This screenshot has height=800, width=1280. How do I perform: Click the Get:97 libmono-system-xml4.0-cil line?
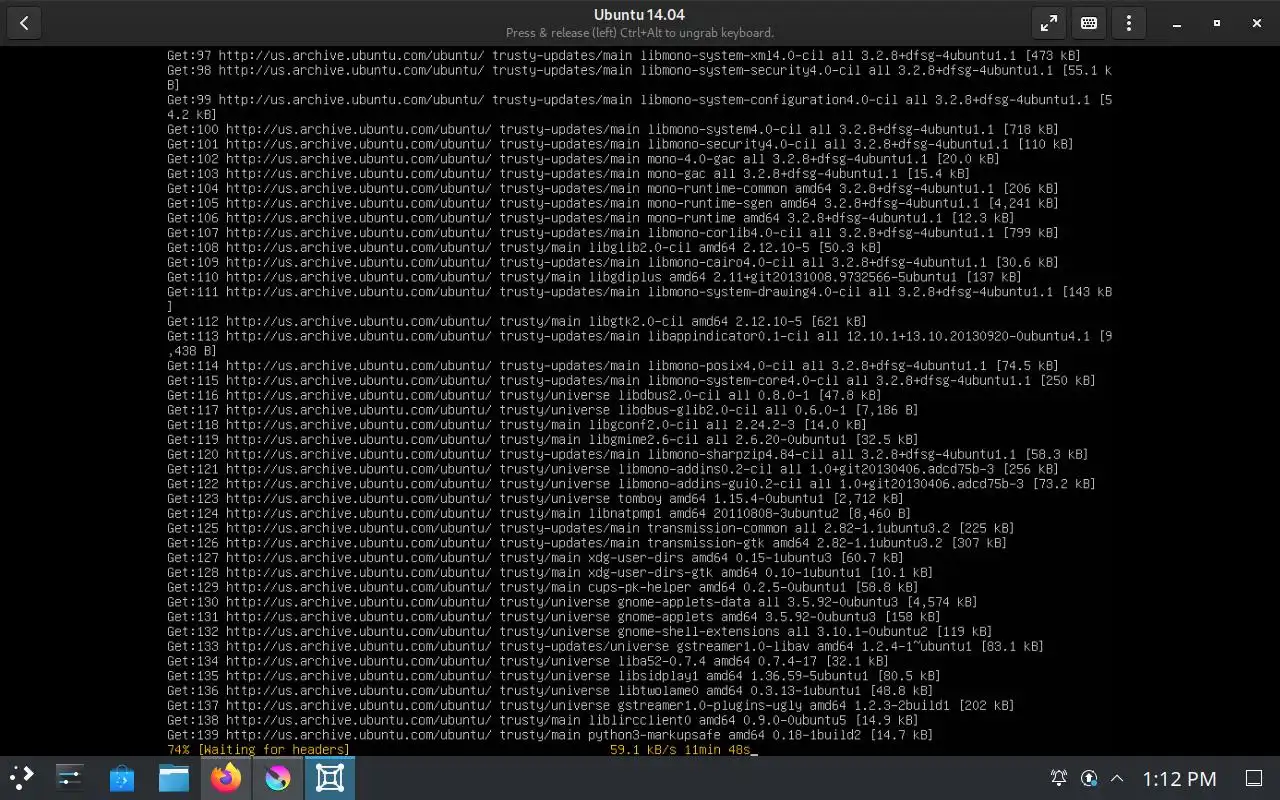pyautogui.click(x=624, y=55)
